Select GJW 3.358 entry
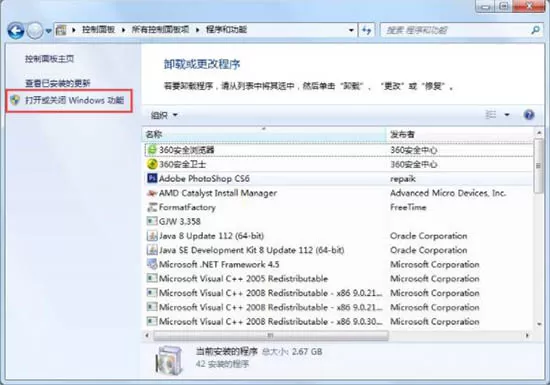The image size is (550, 385). (x=180, y=221)
